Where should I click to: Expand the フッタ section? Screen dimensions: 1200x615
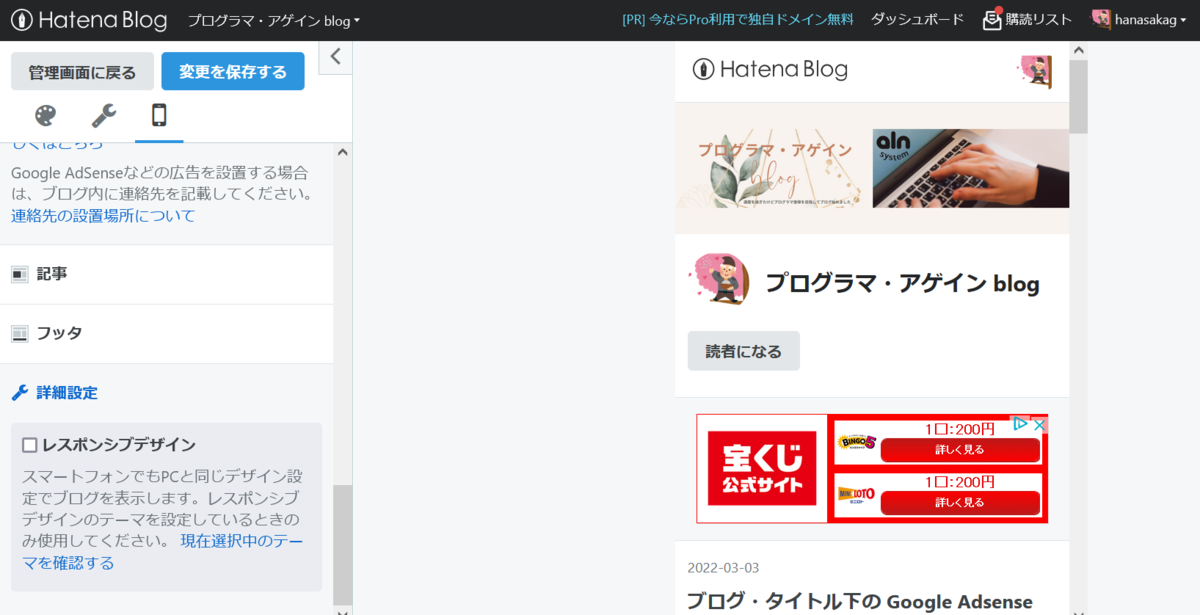click(x=166, y=333)
